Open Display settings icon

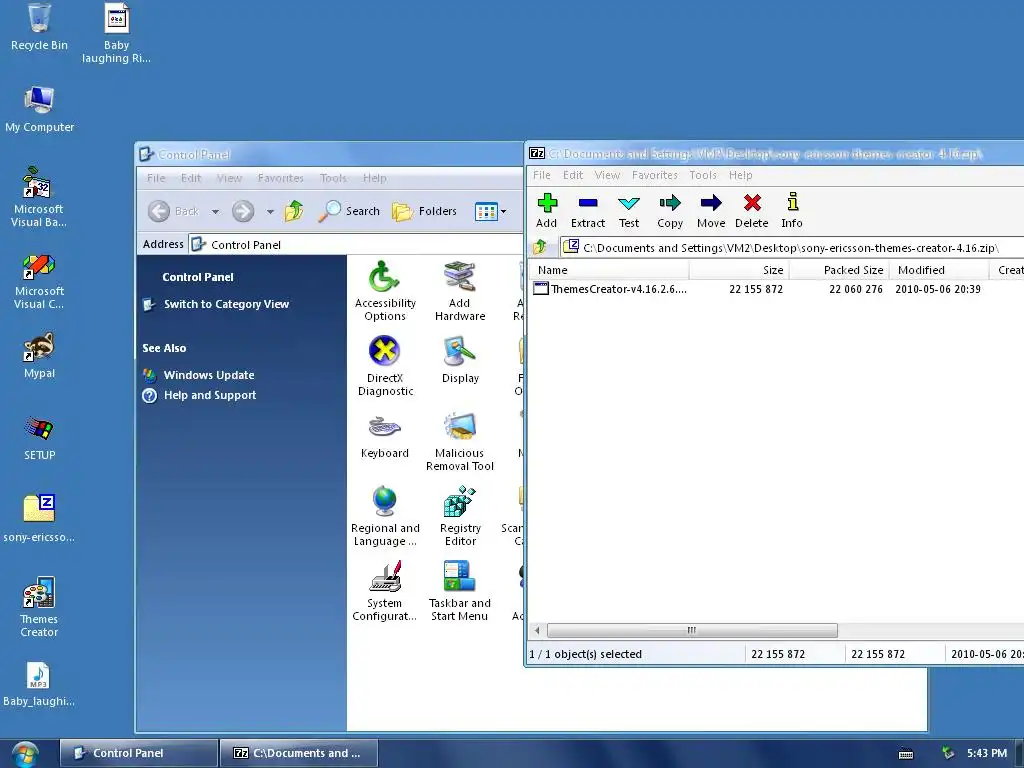tap(460, 360)
